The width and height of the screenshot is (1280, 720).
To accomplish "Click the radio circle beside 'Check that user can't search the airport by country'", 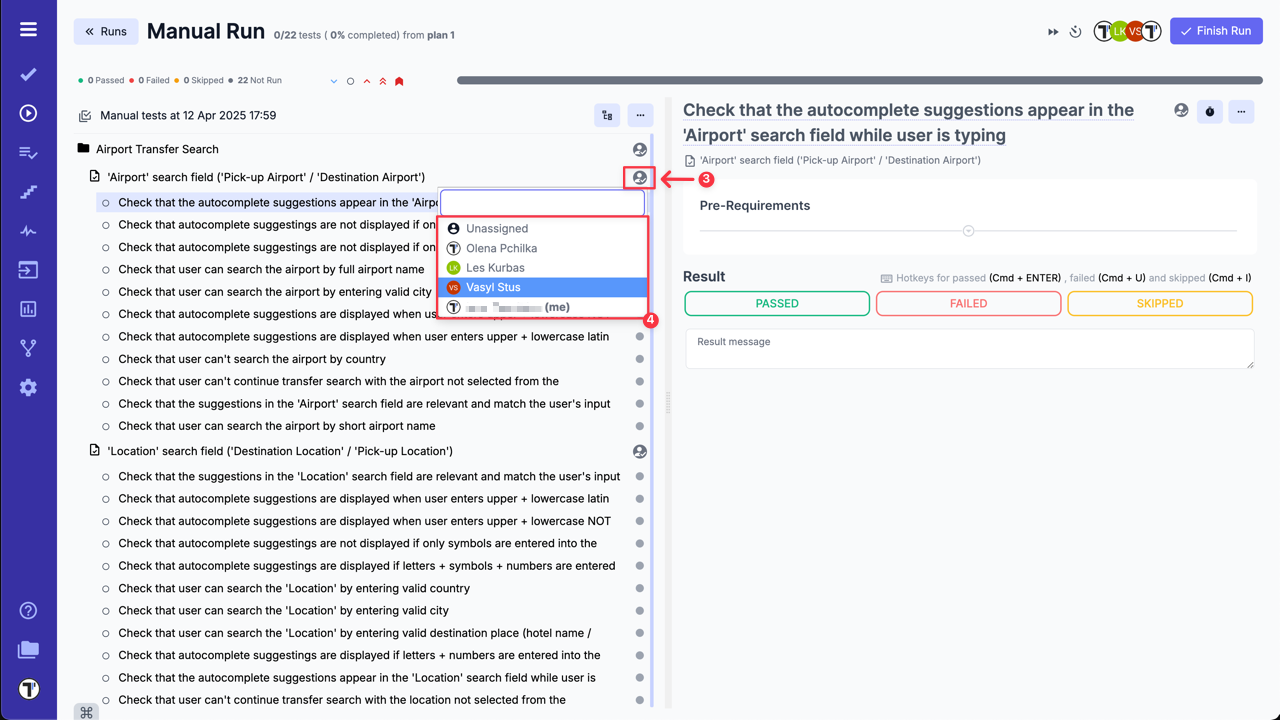I will tap(104, 359).
